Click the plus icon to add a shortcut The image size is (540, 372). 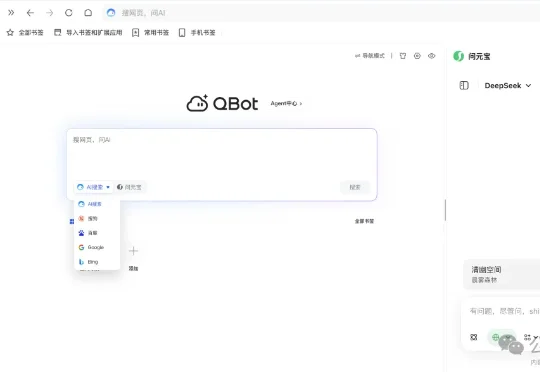pyautogui.click(x=133, y=251)
